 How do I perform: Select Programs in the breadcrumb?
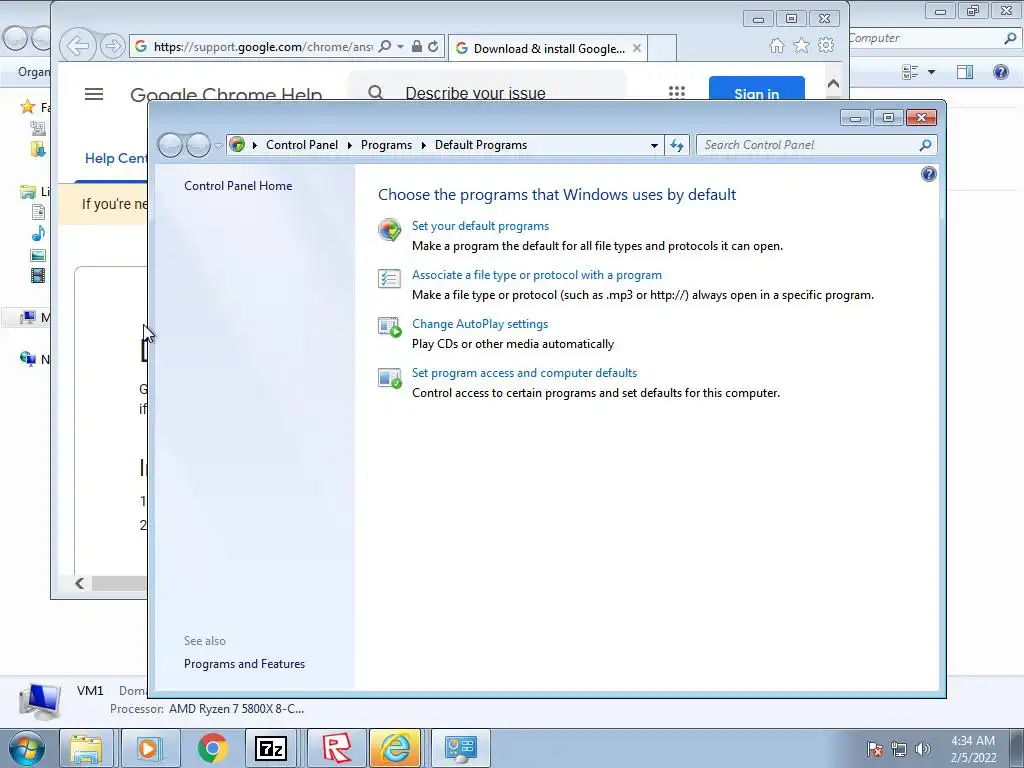pos(386,145)
